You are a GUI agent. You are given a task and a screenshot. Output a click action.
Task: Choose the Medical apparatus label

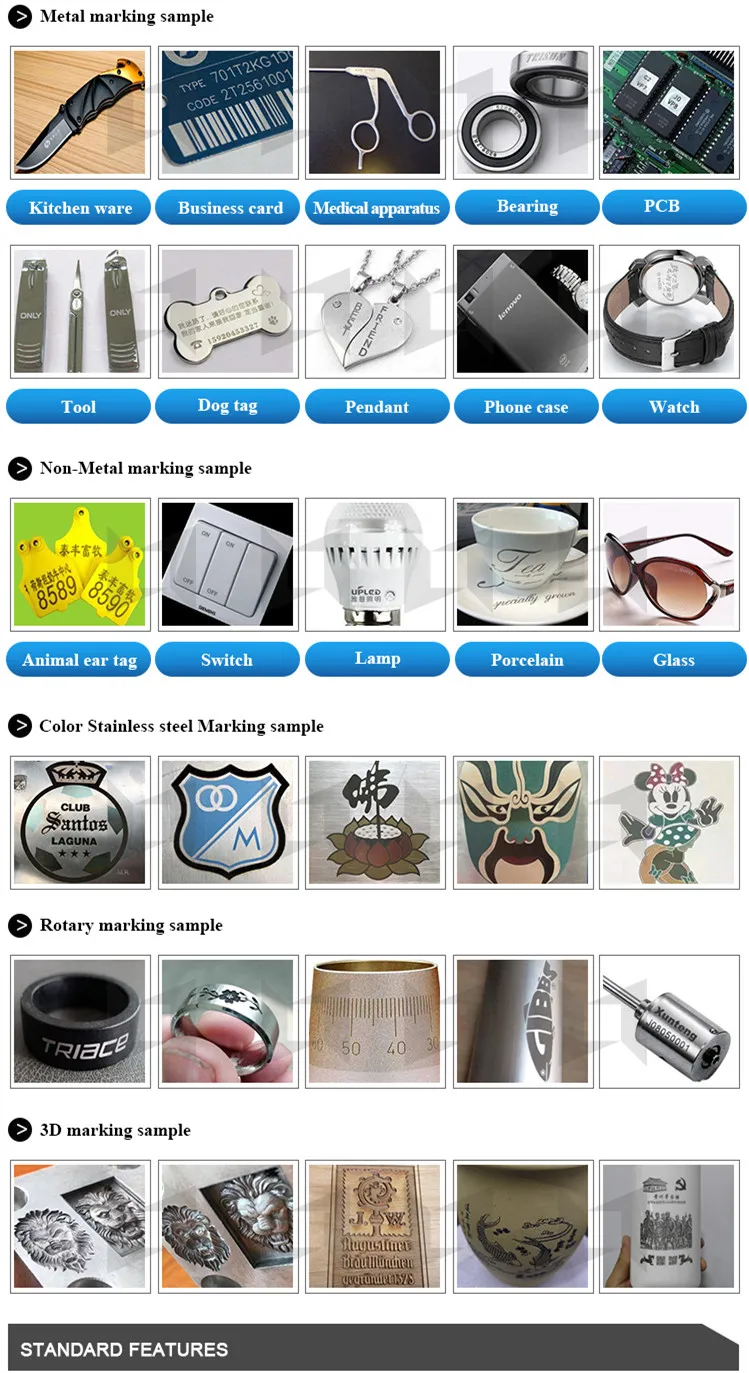coord(376,208)
